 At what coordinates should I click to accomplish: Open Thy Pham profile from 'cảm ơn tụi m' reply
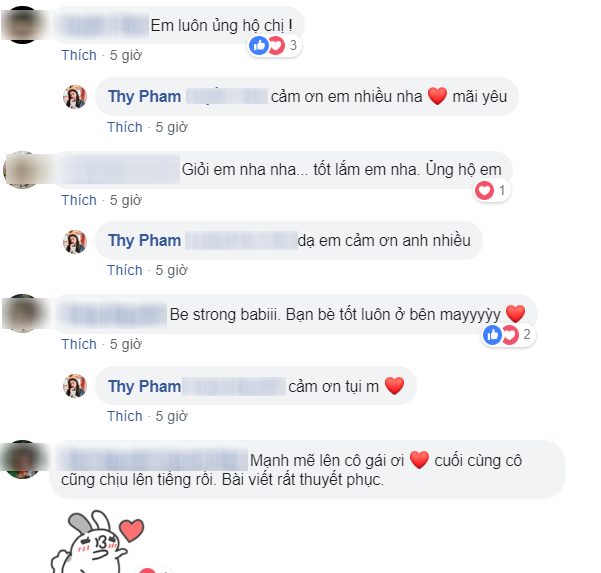click(x=145, y=386)
